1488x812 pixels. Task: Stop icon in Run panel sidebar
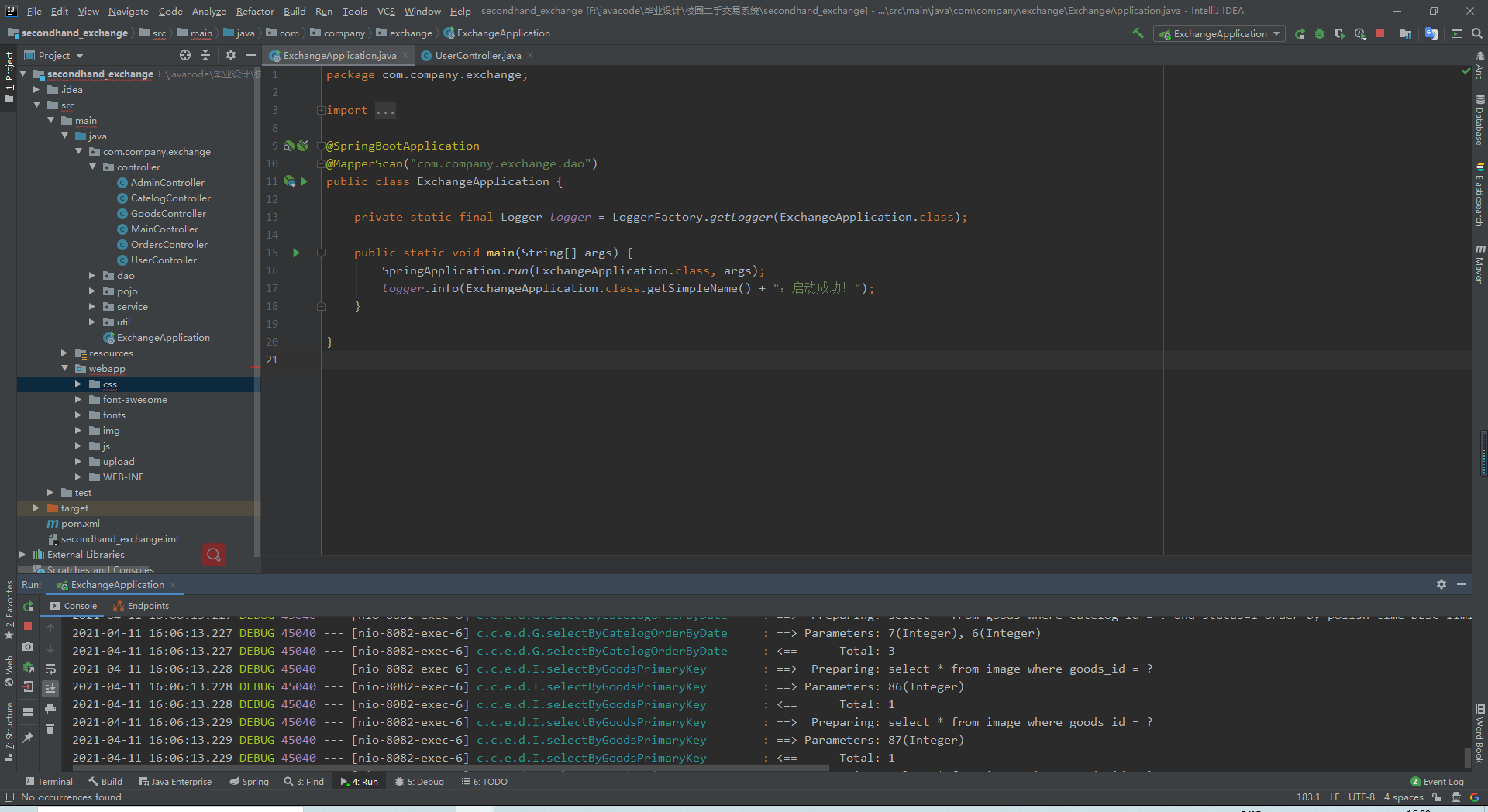pos(28,626)
